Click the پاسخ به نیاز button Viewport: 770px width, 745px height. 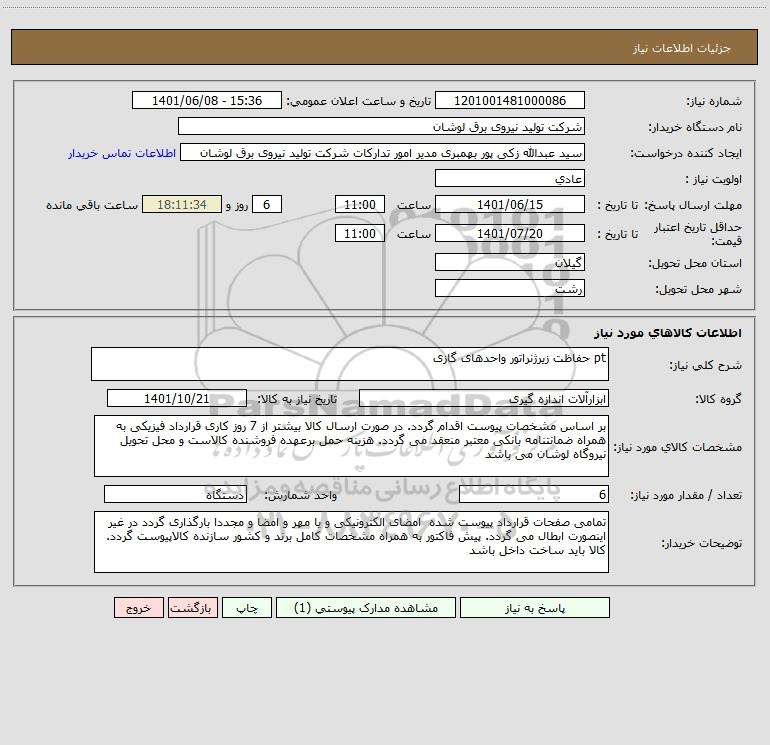pyautogui.click(x=535, y=607)
